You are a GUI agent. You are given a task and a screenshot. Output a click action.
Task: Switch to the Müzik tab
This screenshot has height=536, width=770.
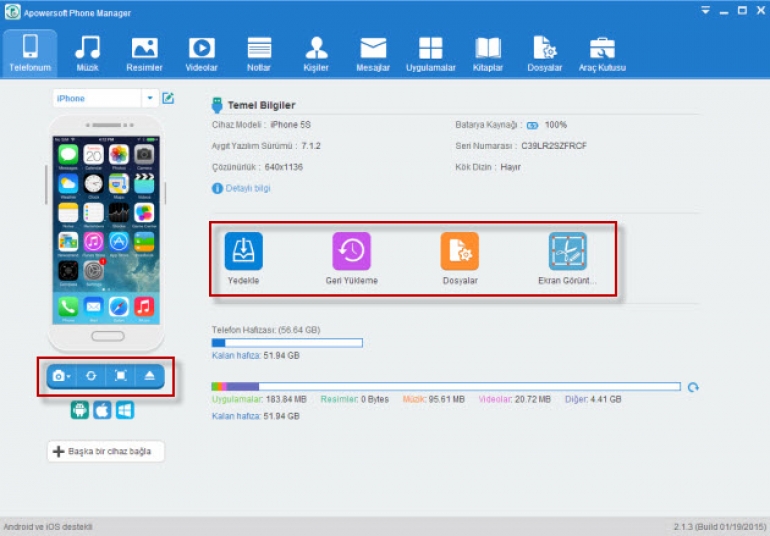pos(87,53)
